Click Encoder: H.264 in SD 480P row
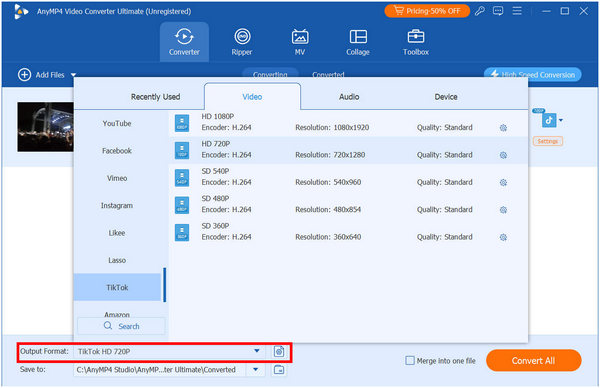 pos(227,209)
